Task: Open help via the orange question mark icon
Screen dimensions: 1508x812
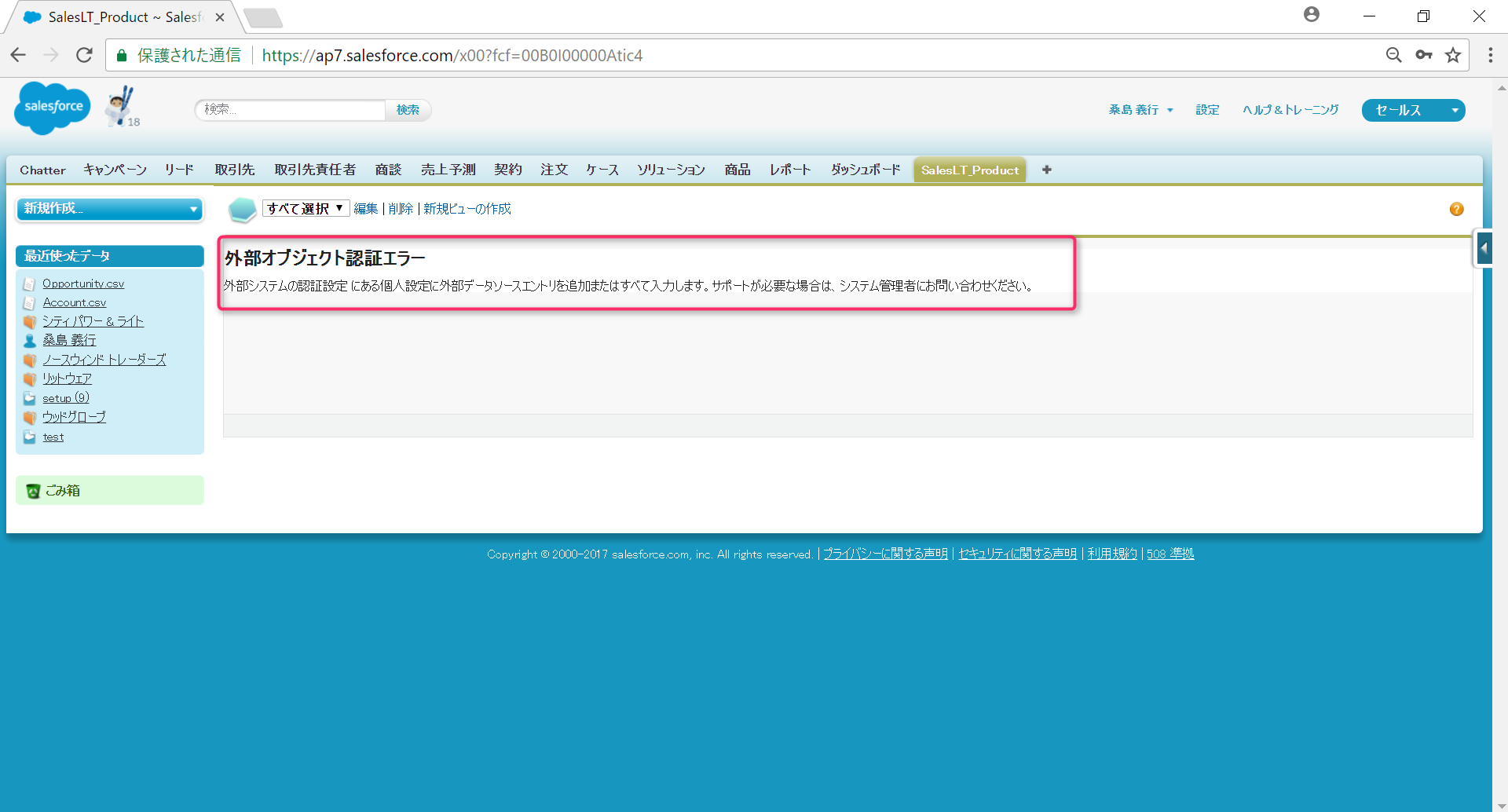Action: 1457,209
